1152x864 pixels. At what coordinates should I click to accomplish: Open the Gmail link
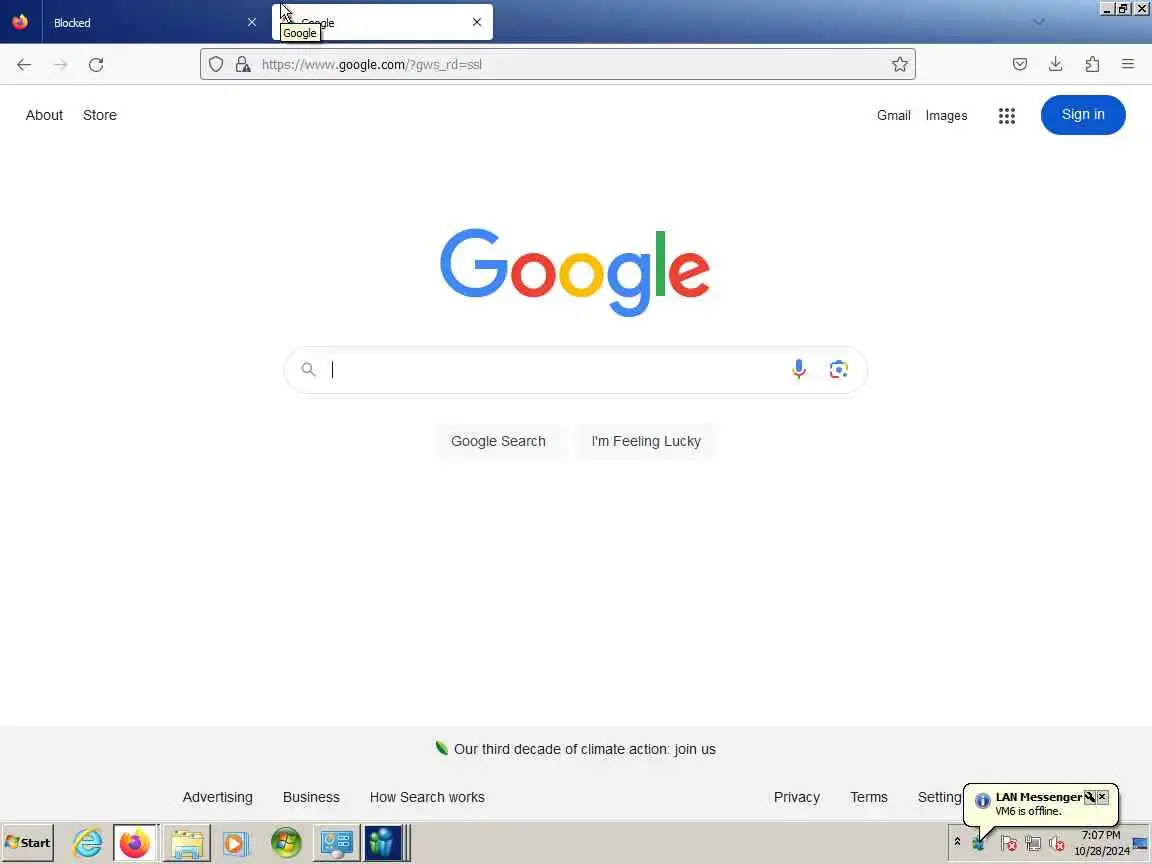[893, 115]
